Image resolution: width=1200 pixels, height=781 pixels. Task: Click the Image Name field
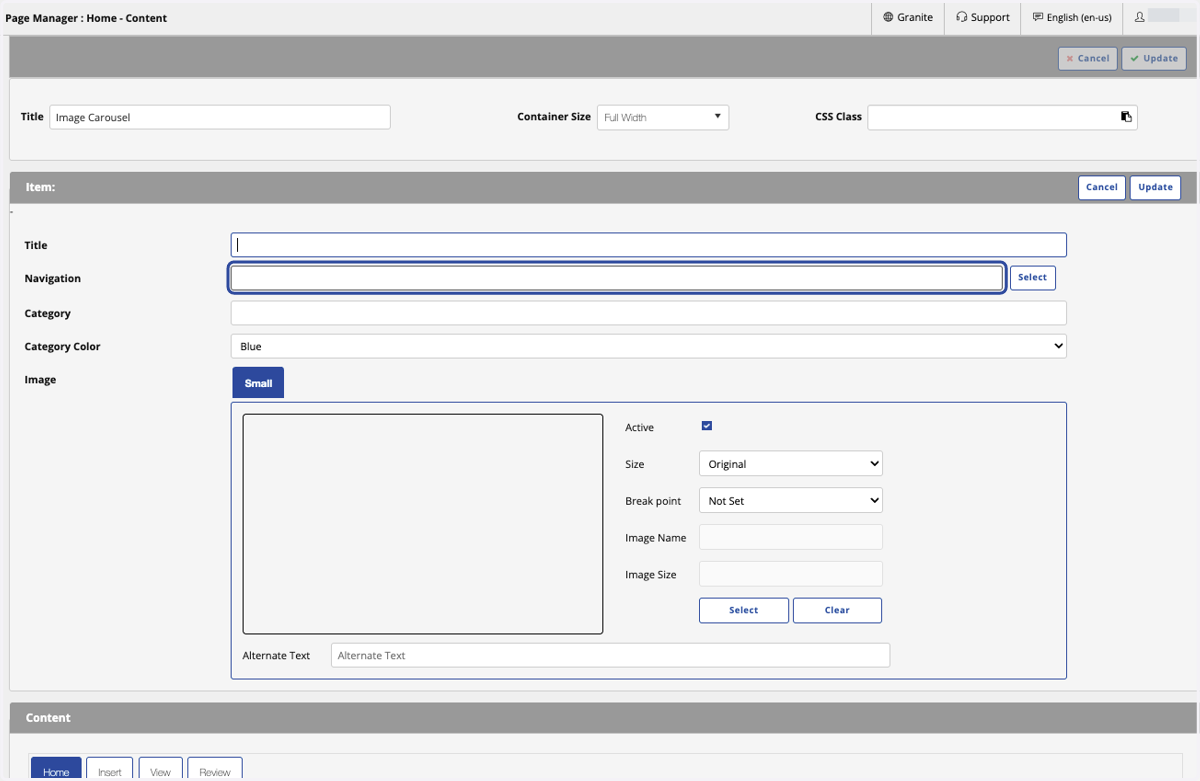[x=790, y=537]
